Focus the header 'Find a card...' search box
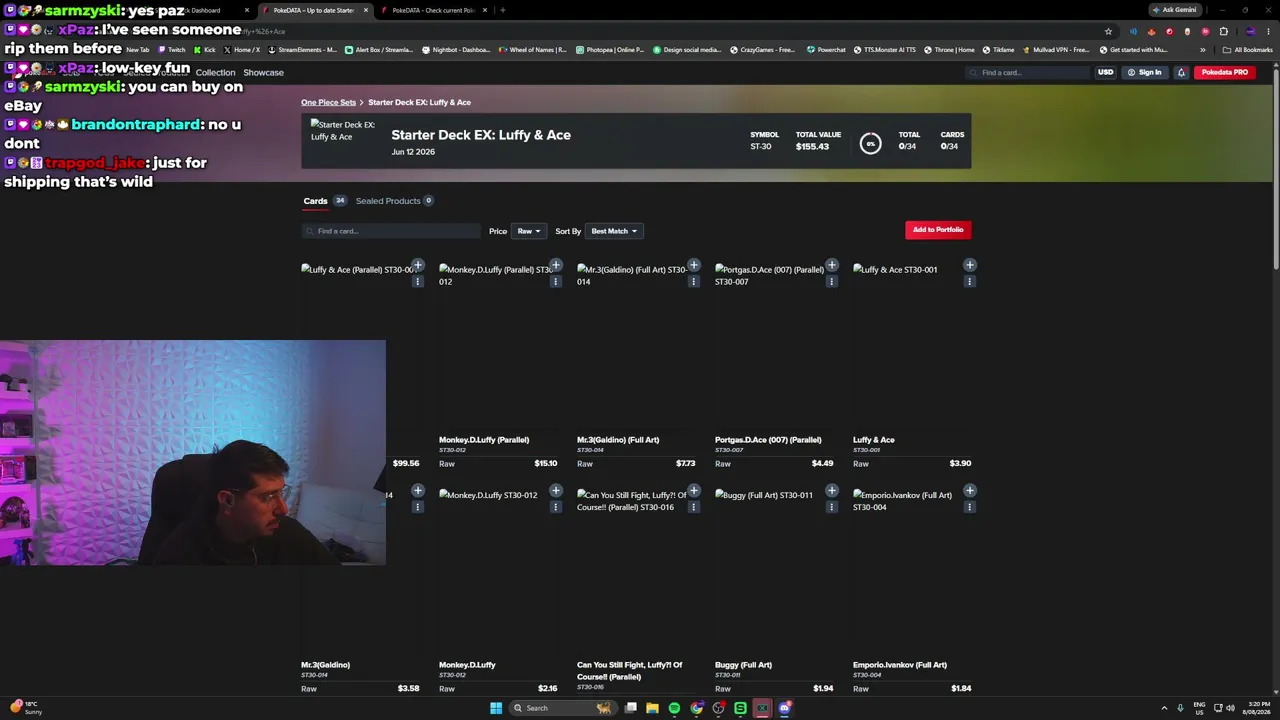The height and width of the screenshot is (720, 1280). coord(1028,72)
